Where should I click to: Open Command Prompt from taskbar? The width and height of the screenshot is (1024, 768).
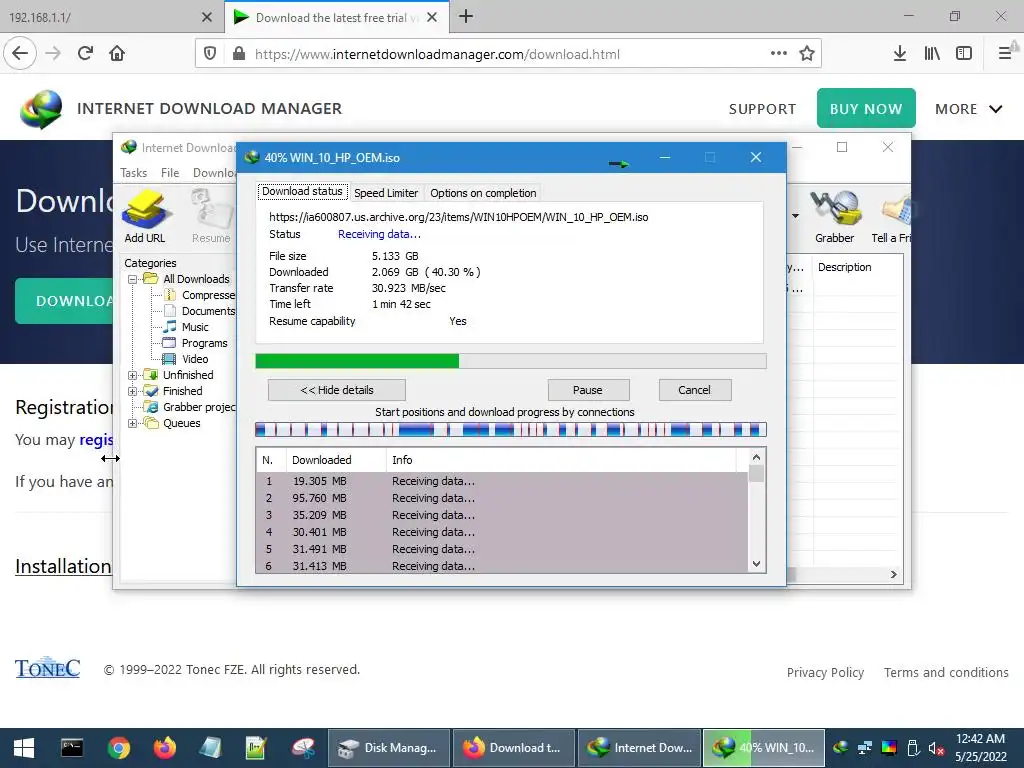coord(72,748)
